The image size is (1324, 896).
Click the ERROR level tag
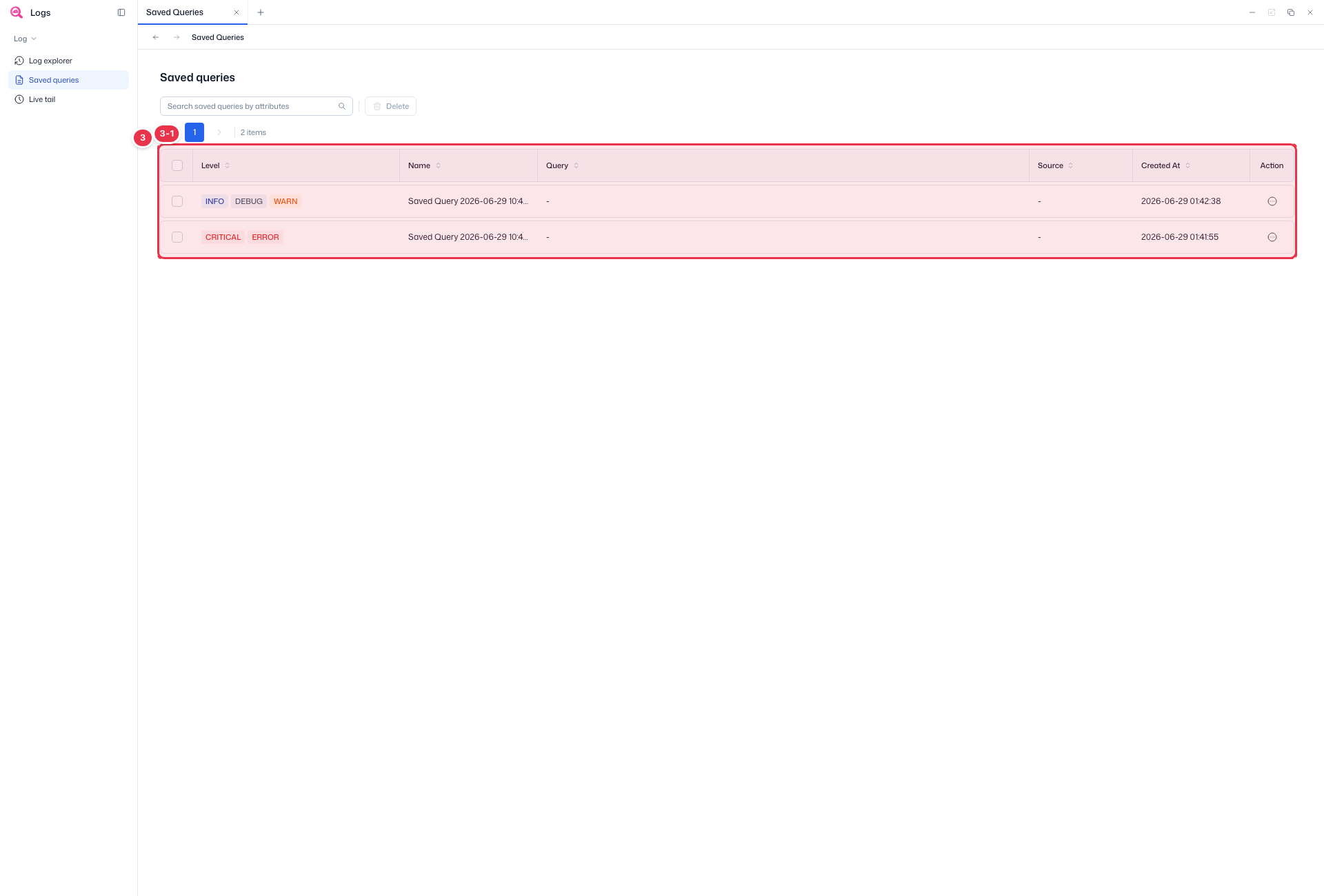pos(265,237)
